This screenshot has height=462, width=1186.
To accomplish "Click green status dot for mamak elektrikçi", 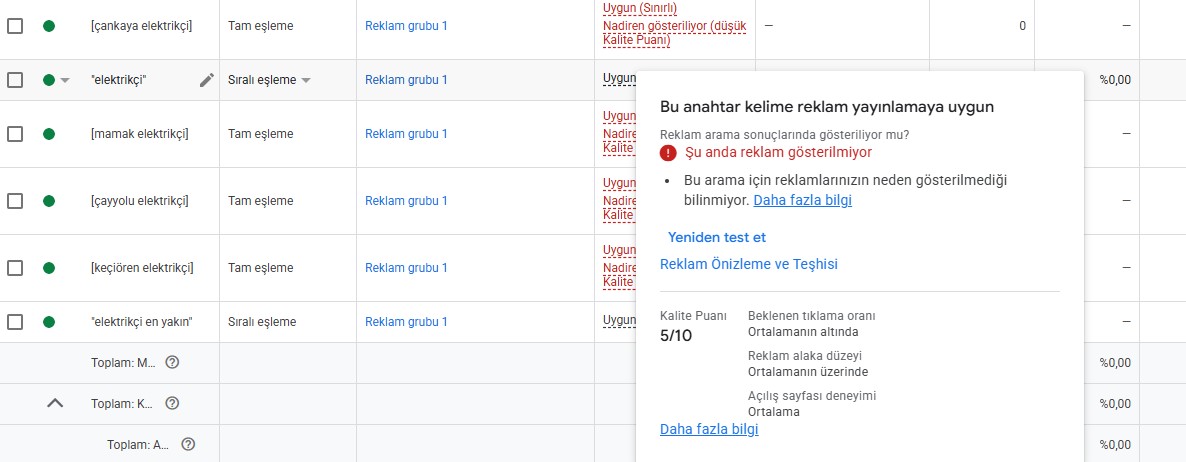I will point(49,134).
